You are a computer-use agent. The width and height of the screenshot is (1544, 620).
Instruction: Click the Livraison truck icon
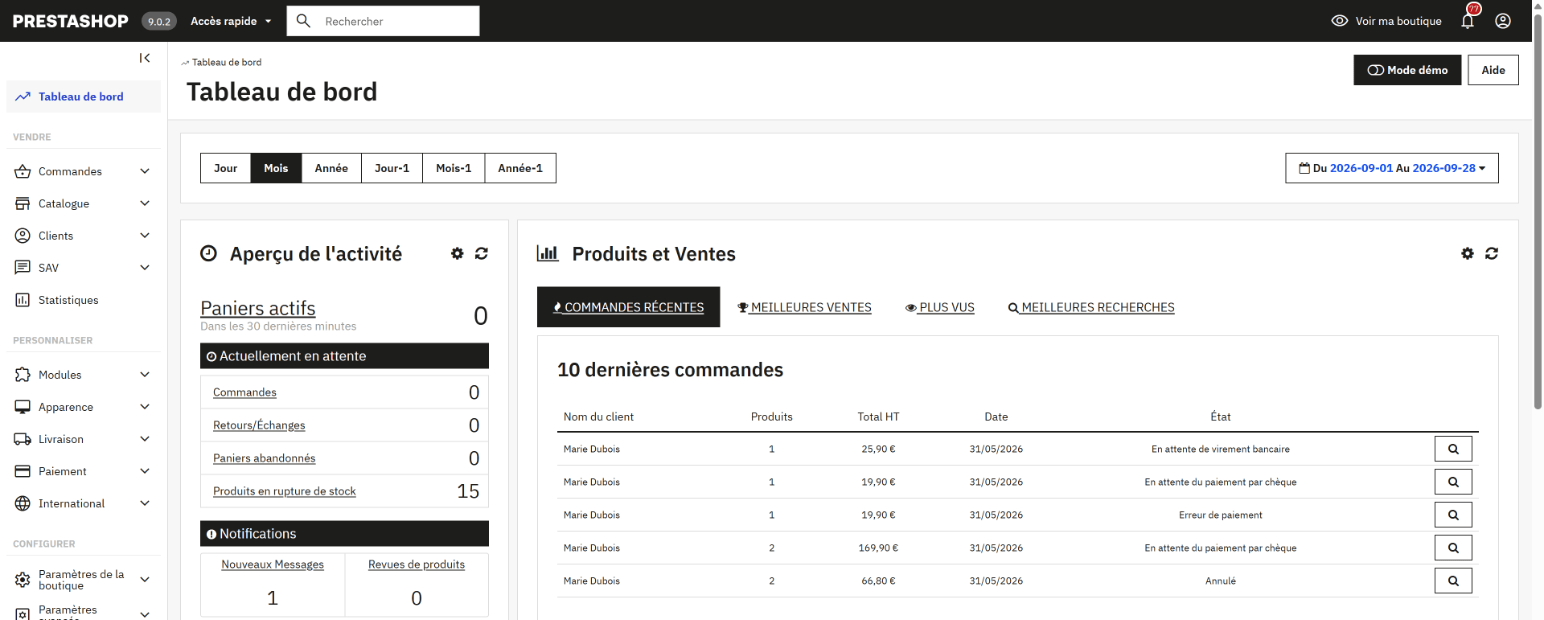22,439
